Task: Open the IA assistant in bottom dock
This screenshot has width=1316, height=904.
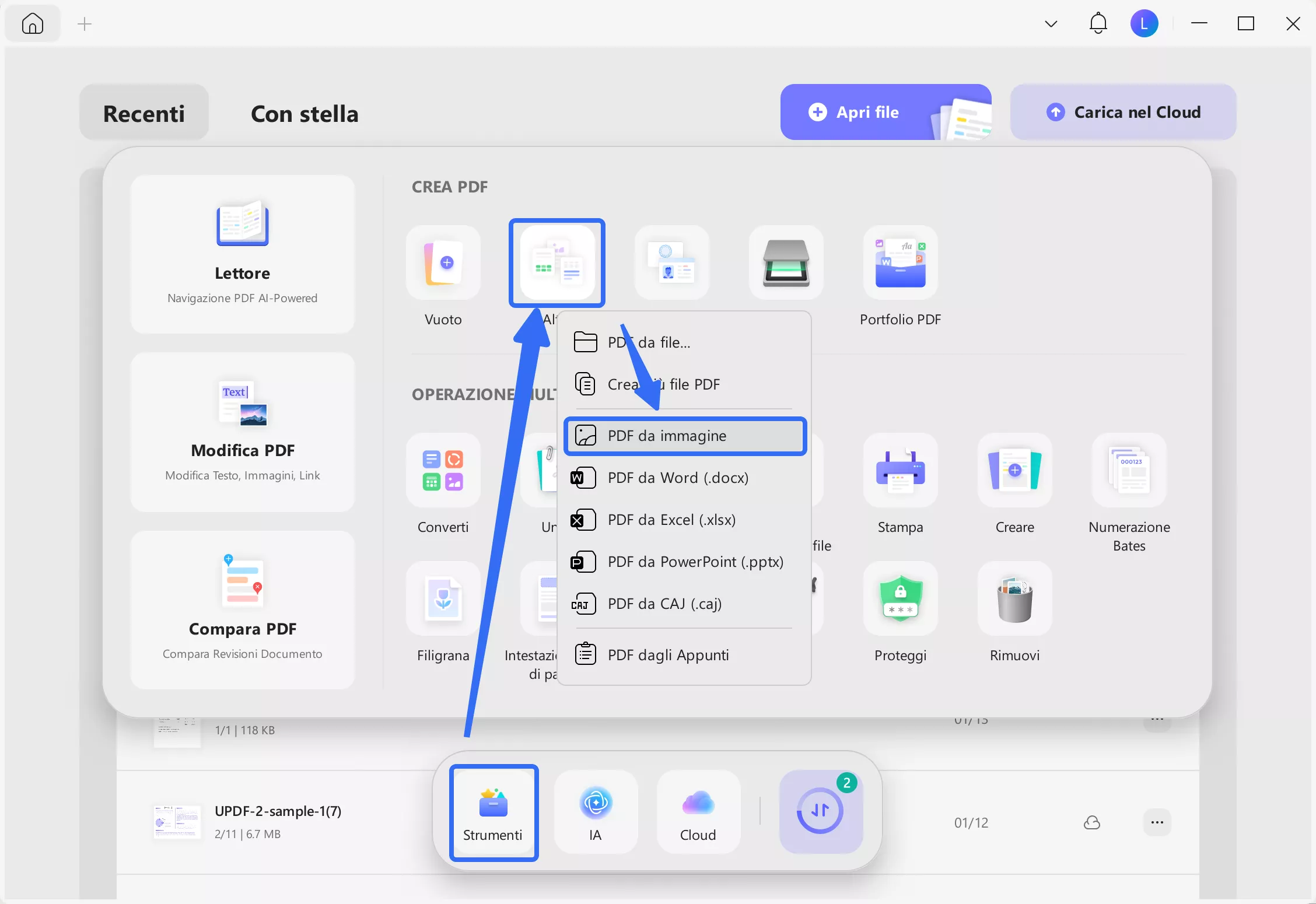Action: click(595, 812)
